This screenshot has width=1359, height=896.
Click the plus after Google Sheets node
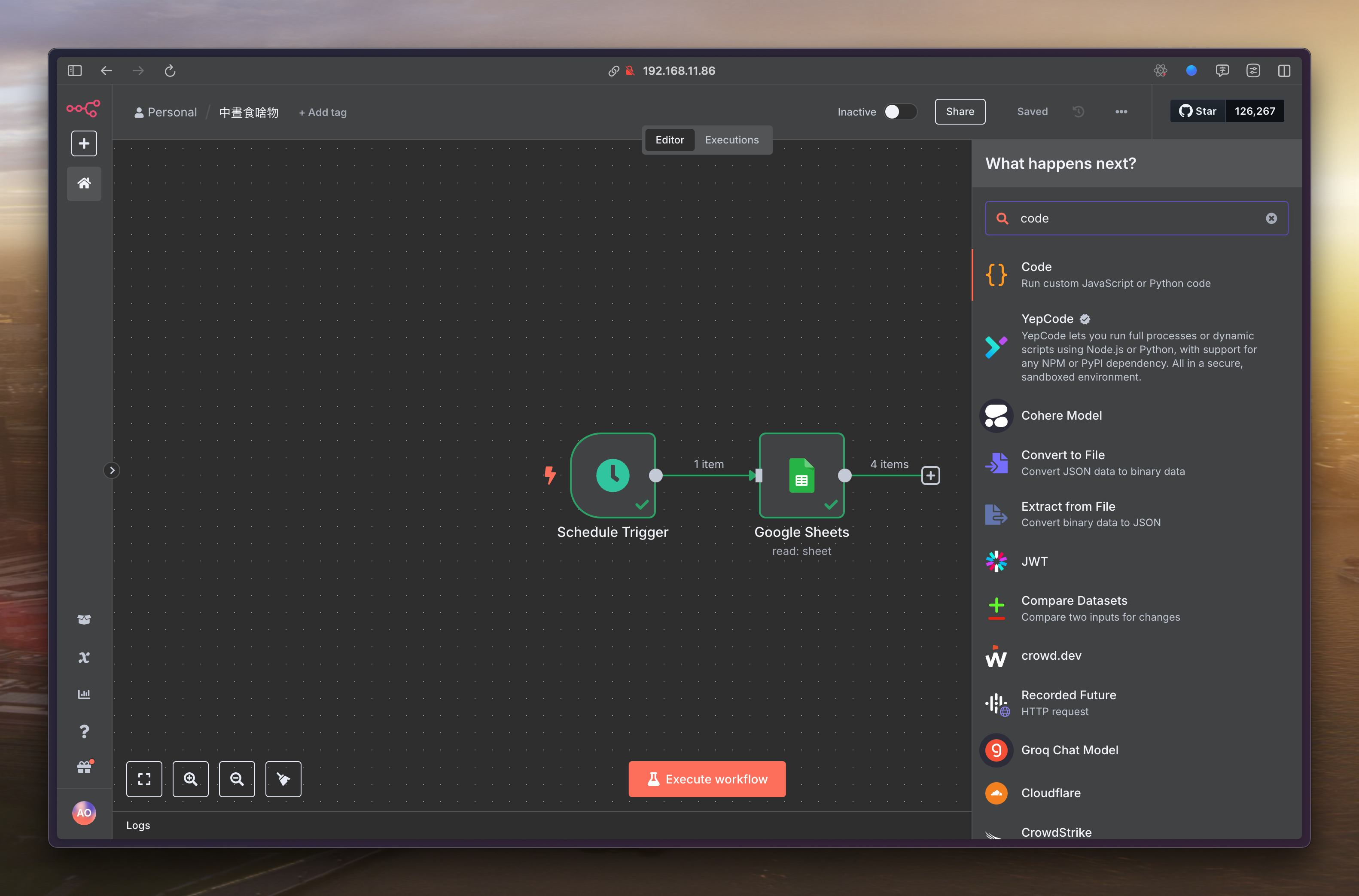click(931, 475)
